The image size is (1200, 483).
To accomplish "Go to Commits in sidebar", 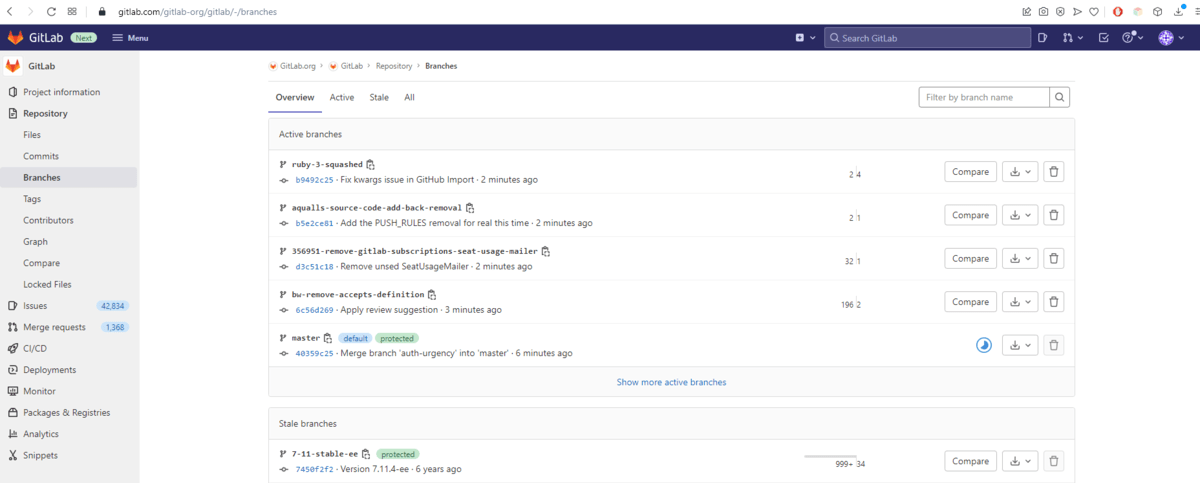I will pos(41,156).
